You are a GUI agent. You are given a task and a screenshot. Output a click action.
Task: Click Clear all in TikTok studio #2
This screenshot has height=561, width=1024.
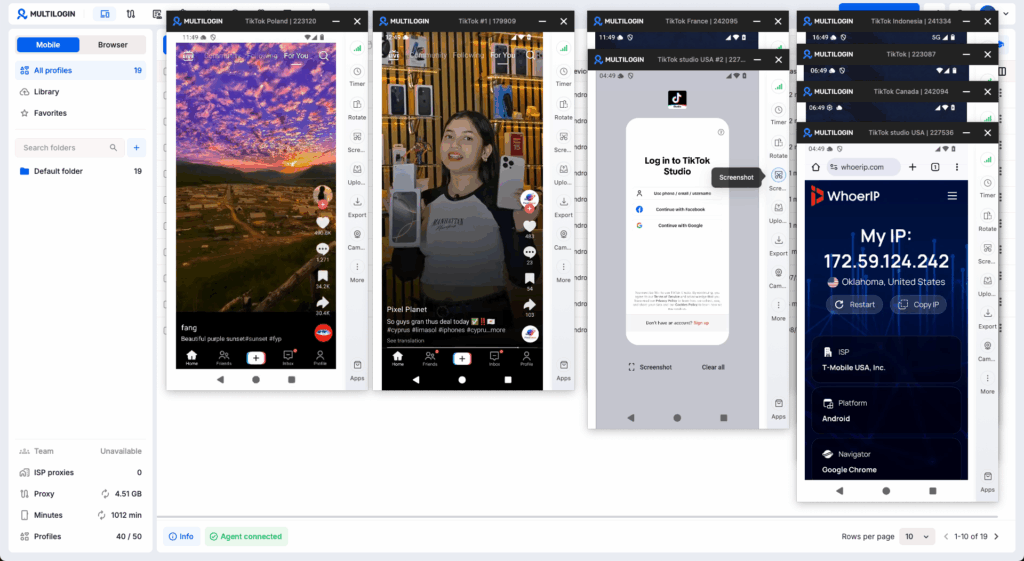(713, 367)
